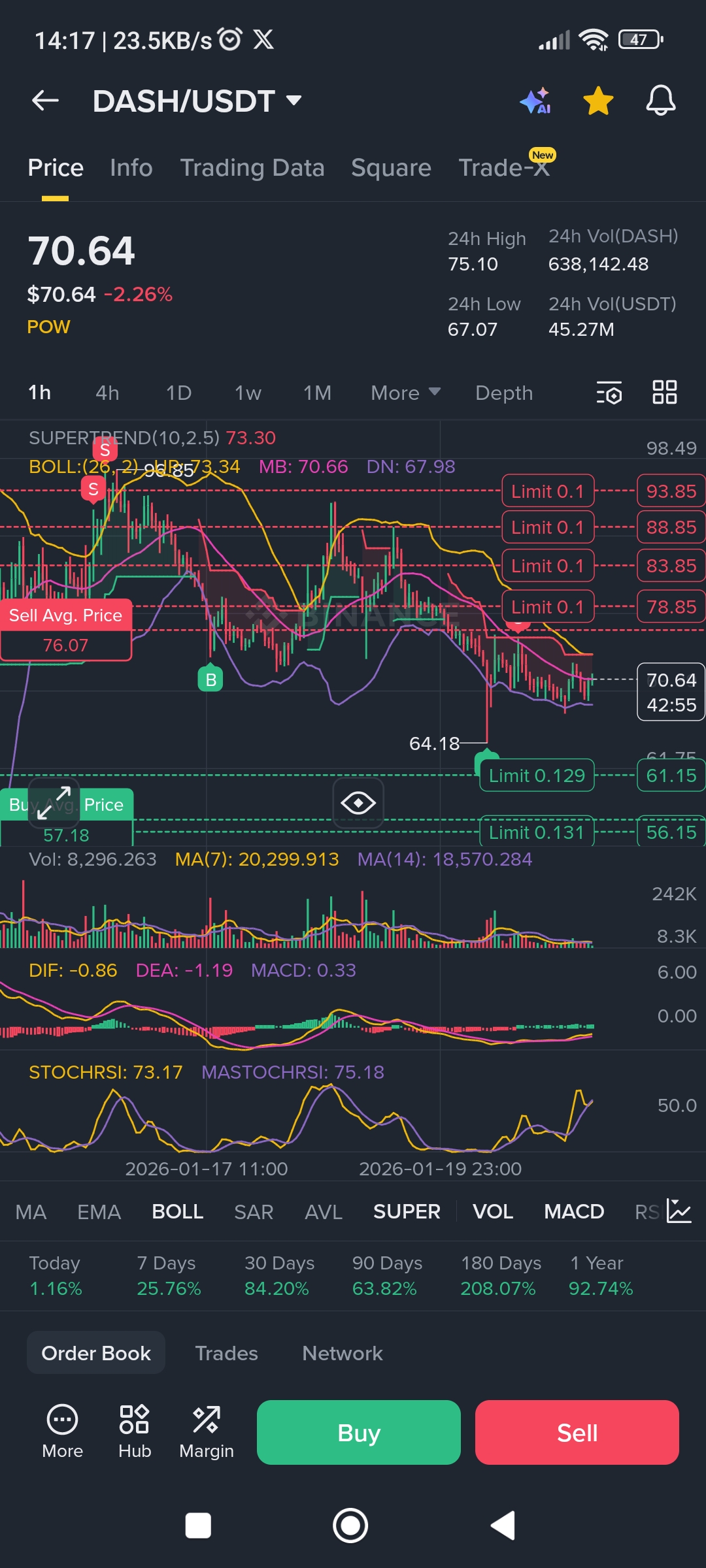The width and height of the screenshot is (706, 1568).
Task: Tap the Android recent apps square
Action: click(x=198, y=1526)
